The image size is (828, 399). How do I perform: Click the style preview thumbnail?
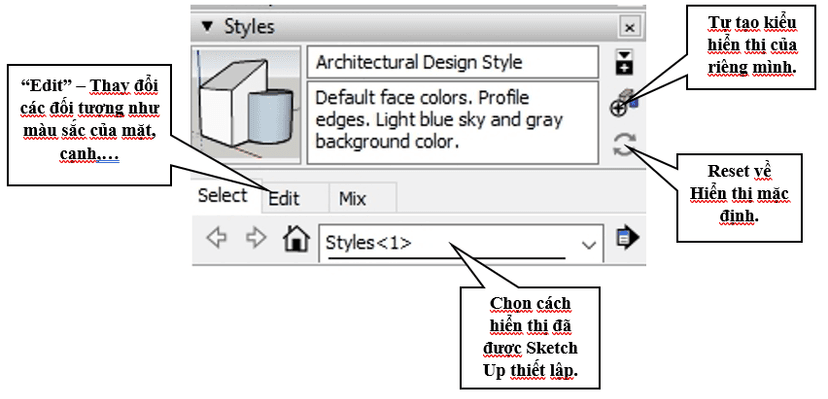(x=246, y=105)
